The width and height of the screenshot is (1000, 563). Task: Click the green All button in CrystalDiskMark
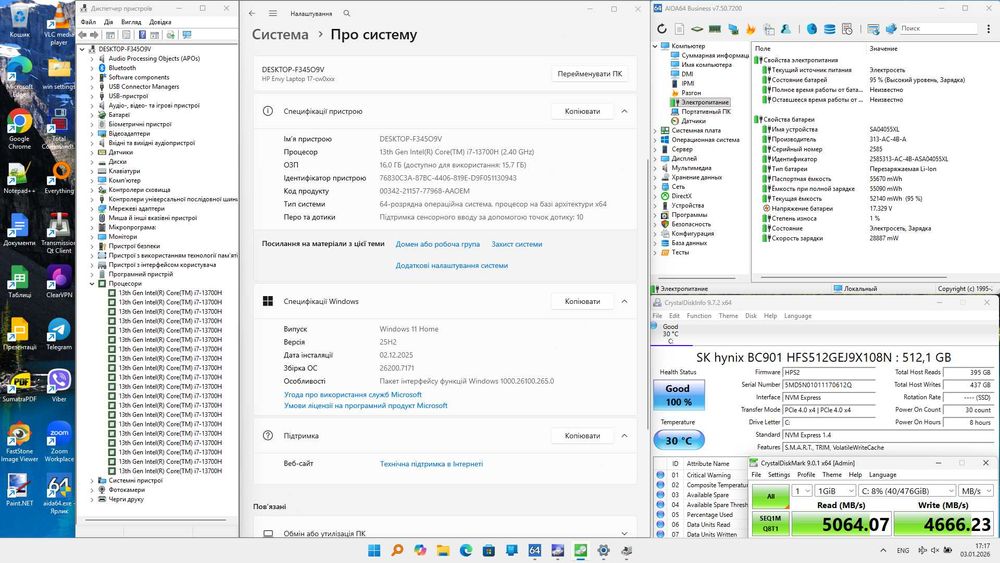770,496
